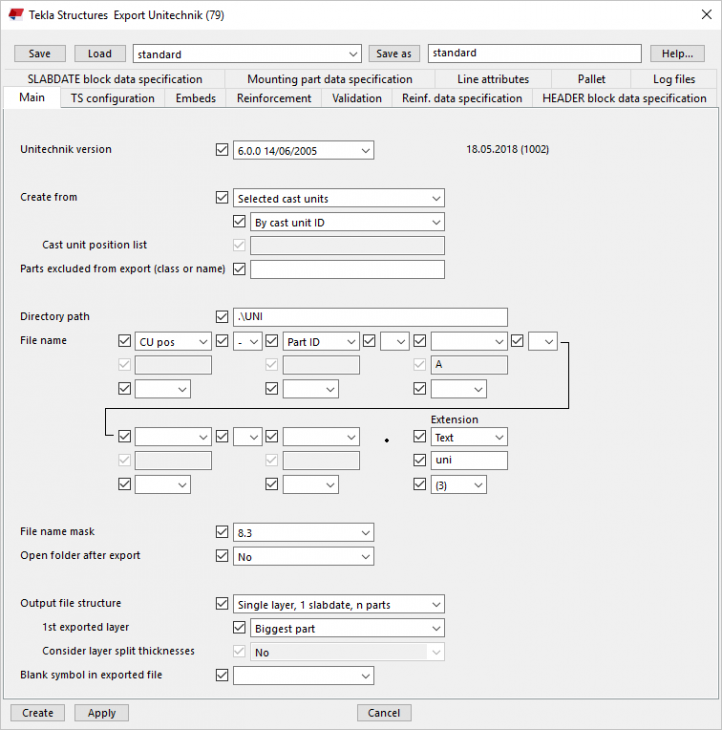The height and width of the screenshot is (730, 722).
Task: Click the Save as name field
Action: pyautogui.click(x=534, y=53)
